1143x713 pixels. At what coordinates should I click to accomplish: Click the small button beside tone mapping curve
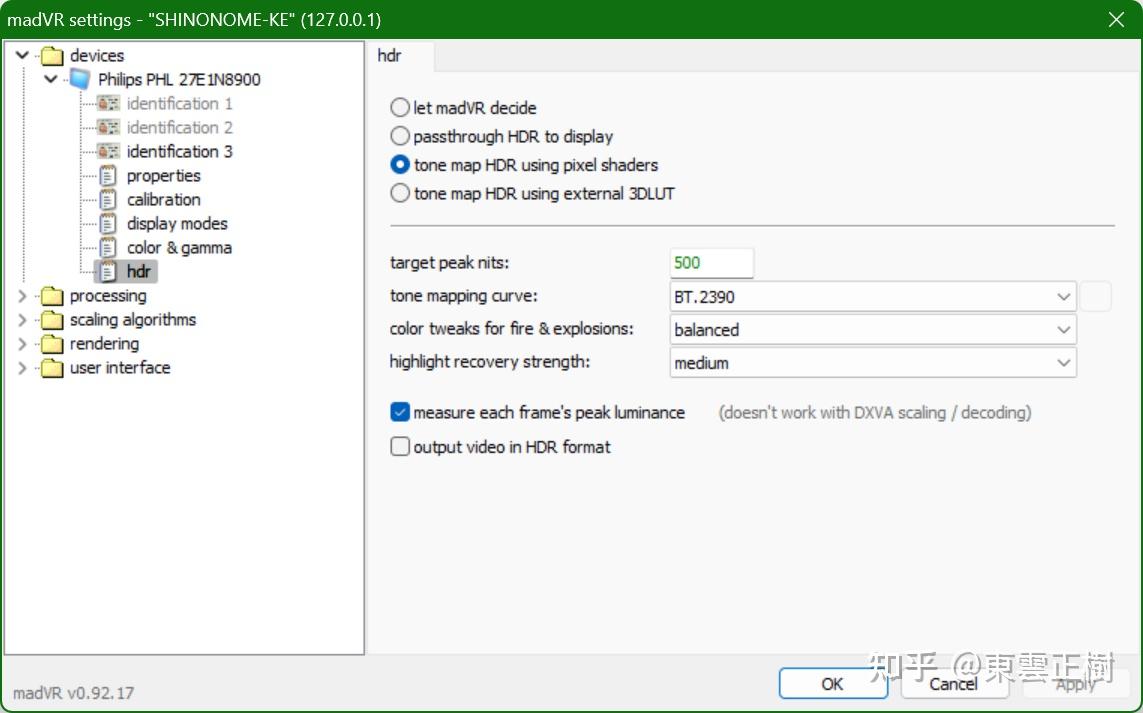[x=1096, y=297]
